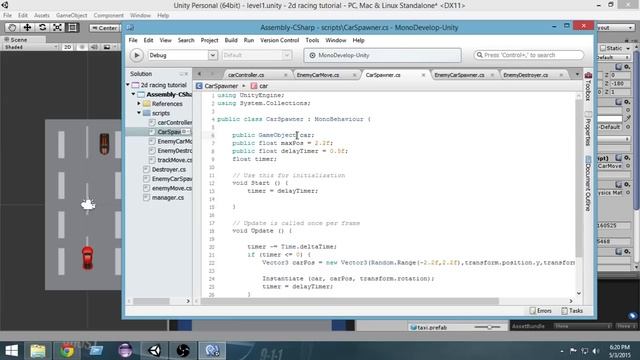Image resolution: width=640 pixels, height=360 pixels.
Task: Open the Debug configuration dropdown
Action: pyautogui.click(x=213, y=55)
